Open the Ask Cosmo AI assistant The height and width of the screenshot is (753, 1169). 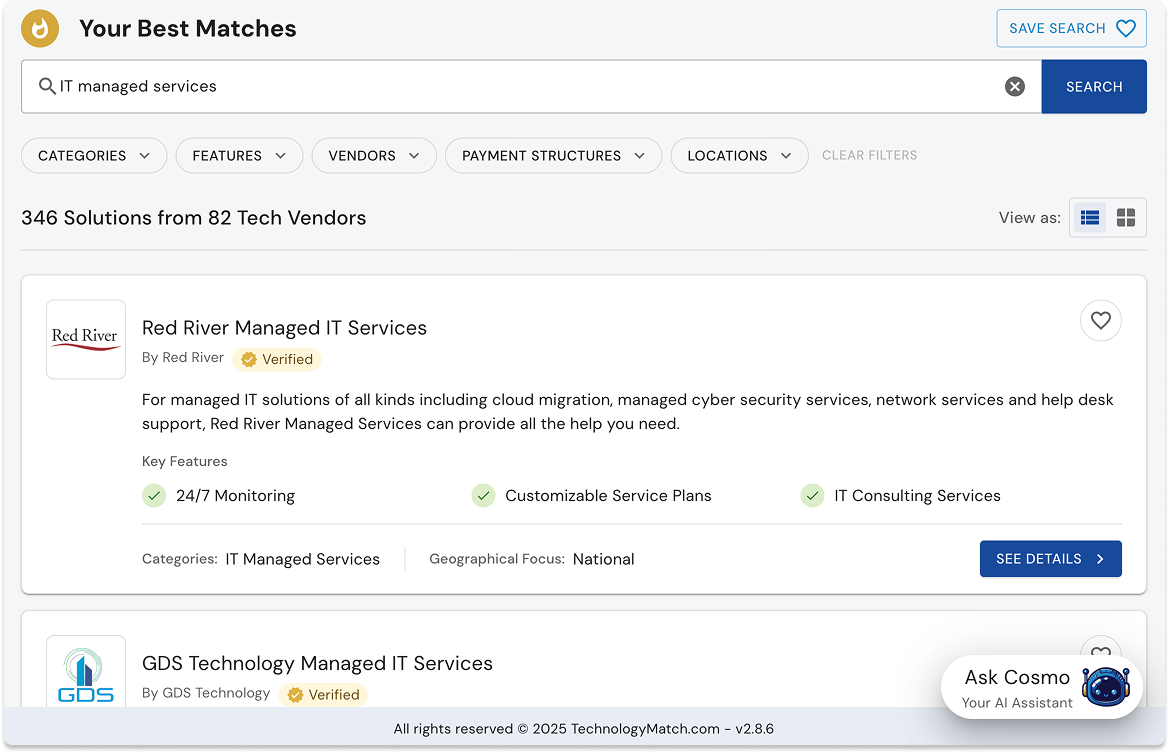[1042, 687]
